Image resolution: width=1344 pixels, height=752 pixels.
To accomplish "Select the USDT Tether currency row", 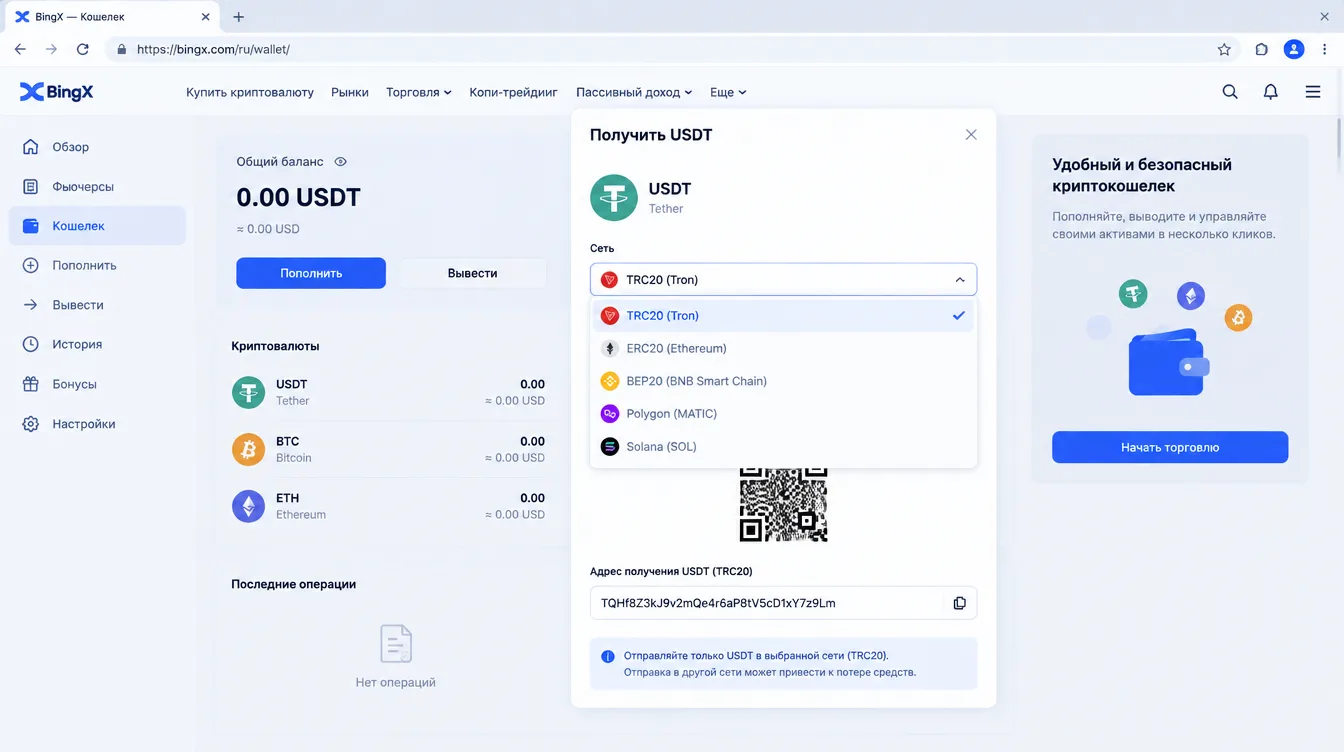I will tap(389, 392).
